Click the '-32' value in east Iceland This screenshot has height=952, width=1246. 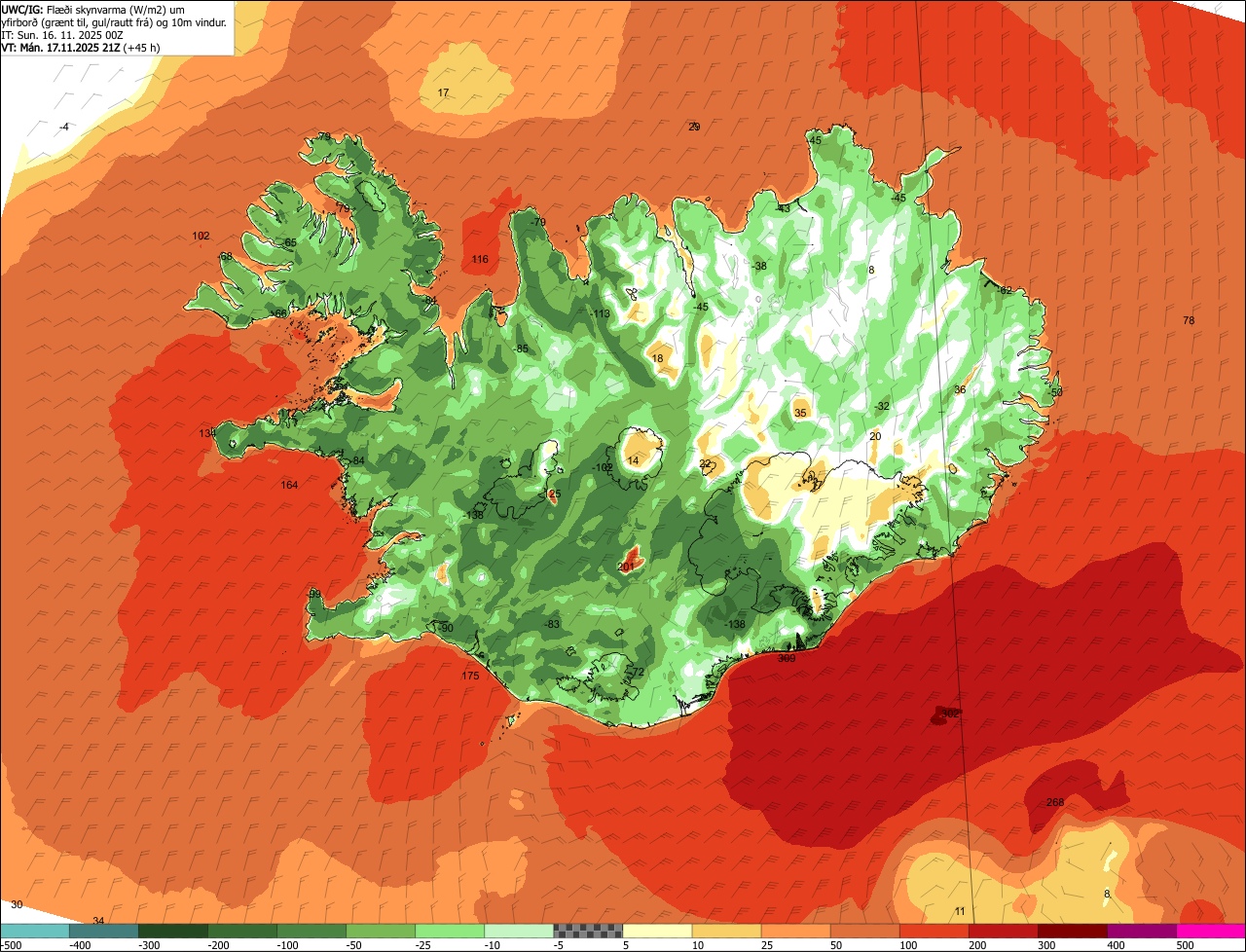[881, 406]
